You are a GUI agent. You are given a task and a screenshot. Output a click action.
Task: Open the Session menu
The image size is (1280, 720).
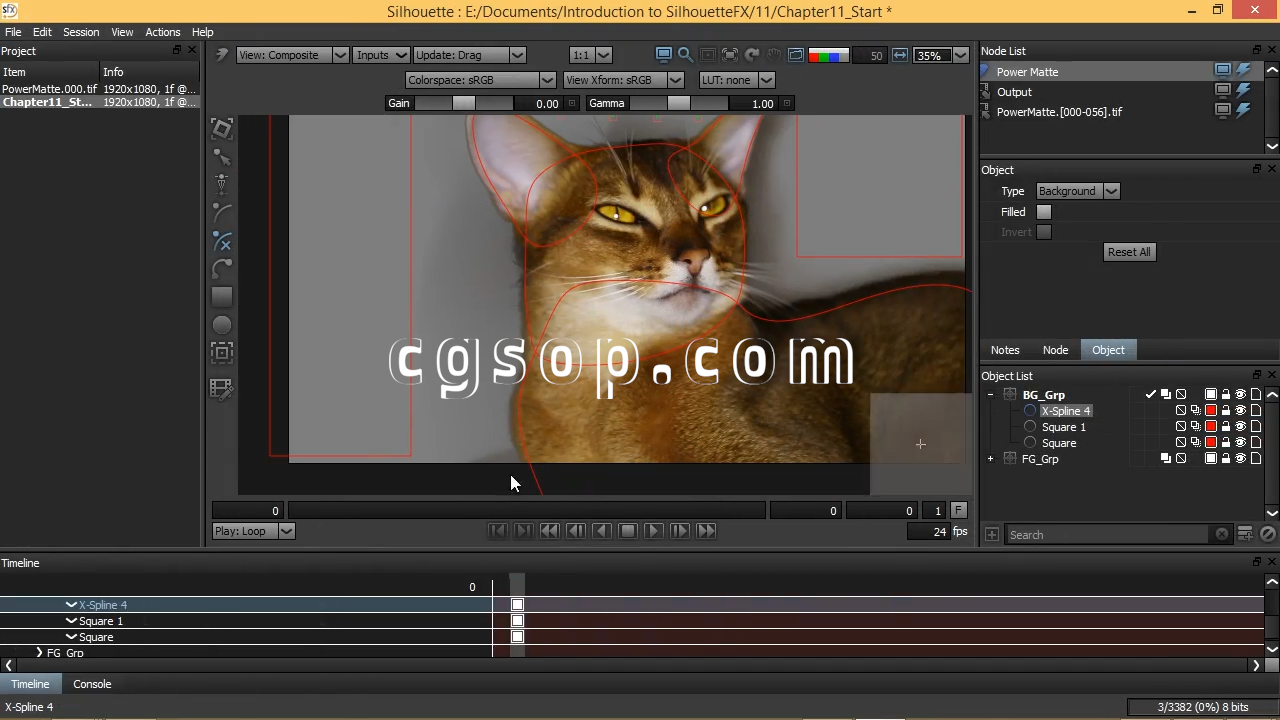(x=81, y=32)
